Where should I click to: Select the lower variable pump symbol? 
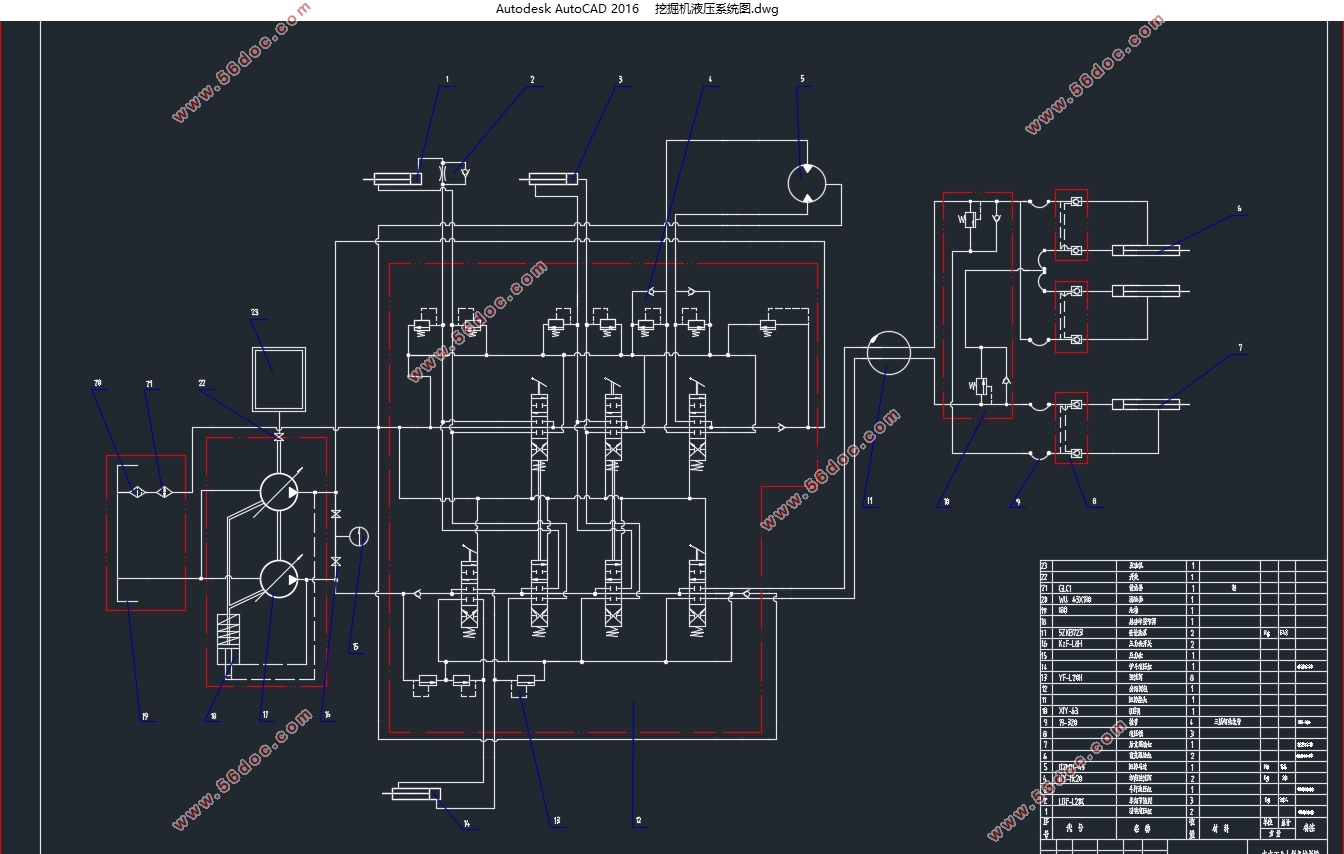(x=279, y=579)
